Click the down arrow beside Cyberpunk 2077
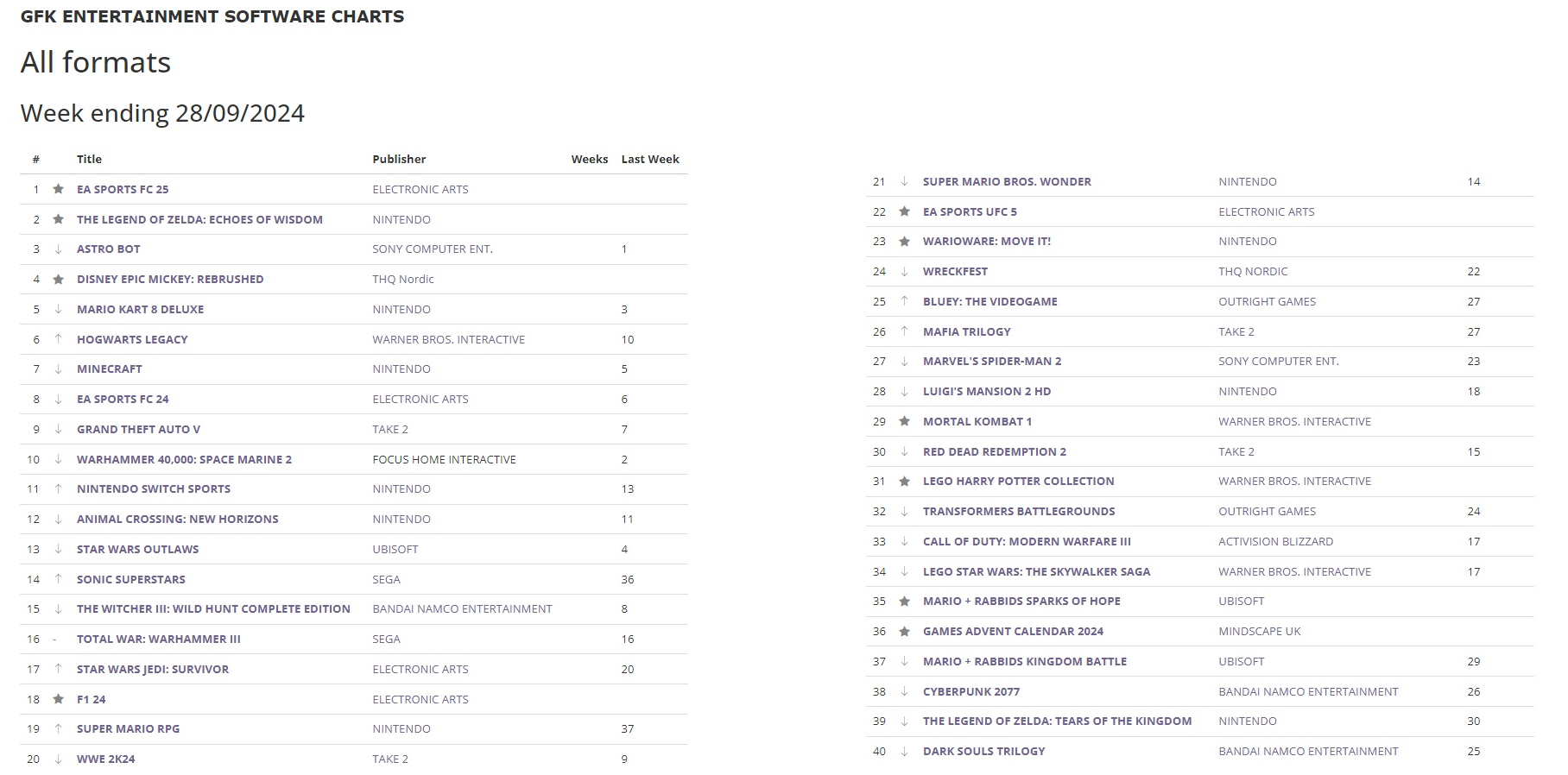This screenshot has height=775, width=1568. [905, 691]
